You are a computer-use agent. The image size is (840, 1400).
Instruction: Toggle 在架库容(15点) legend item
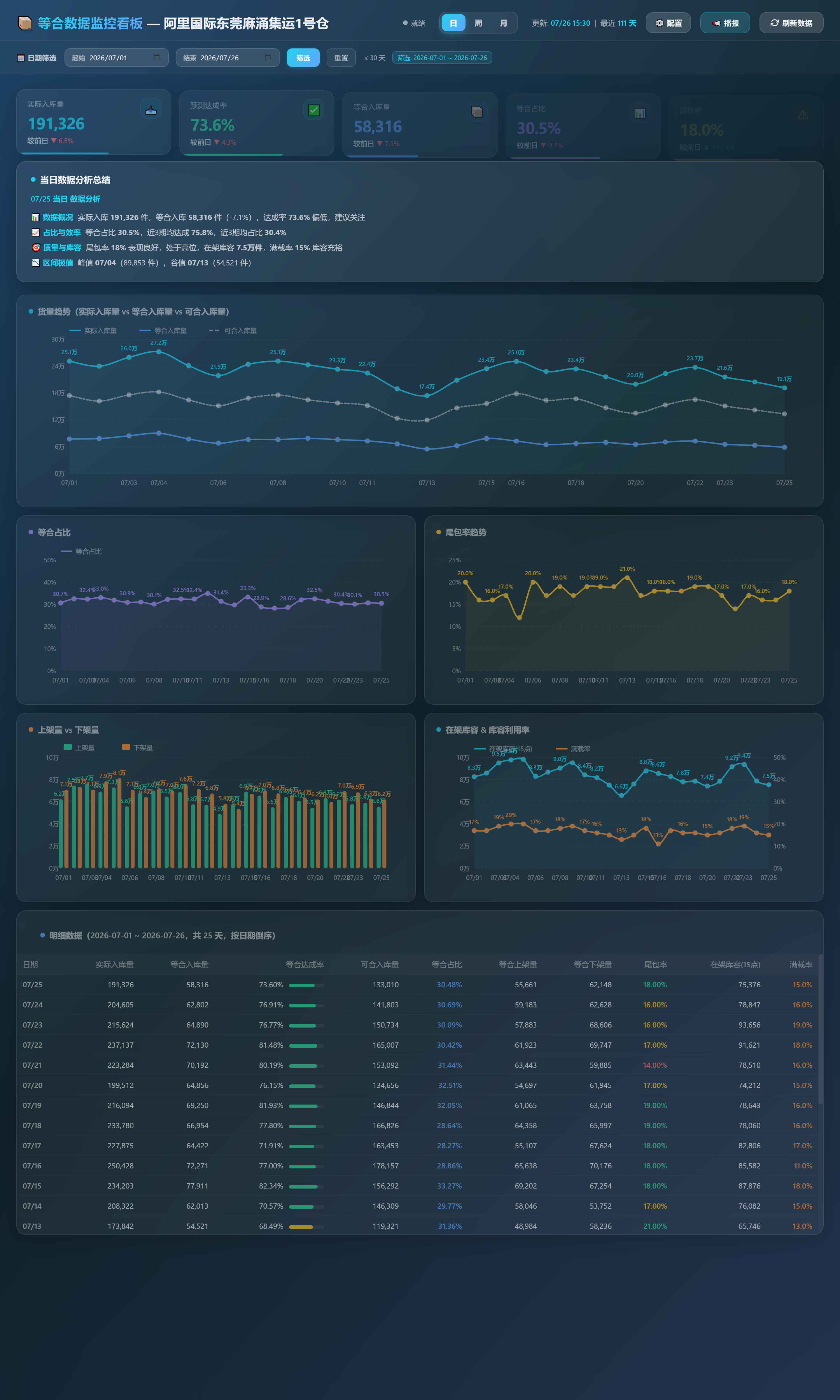[x=503, y=749]
